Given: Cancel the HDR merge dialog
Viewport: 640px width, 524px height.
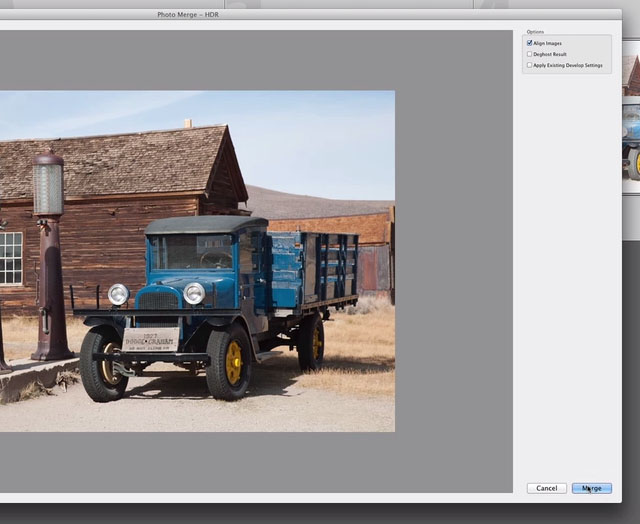Looking at the screenshot, I should tap(547, 488).
